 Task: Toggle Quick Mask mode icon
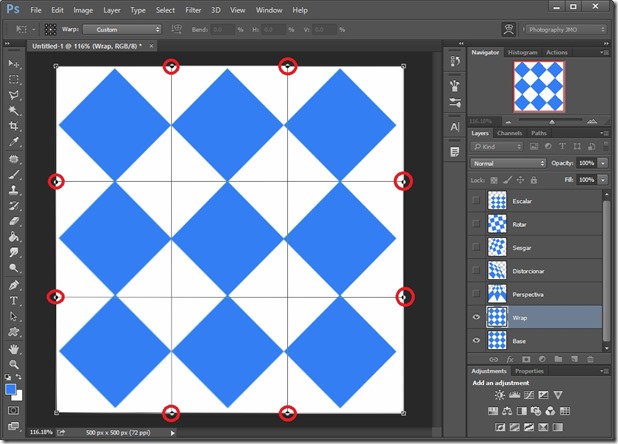tap(13, 411)
